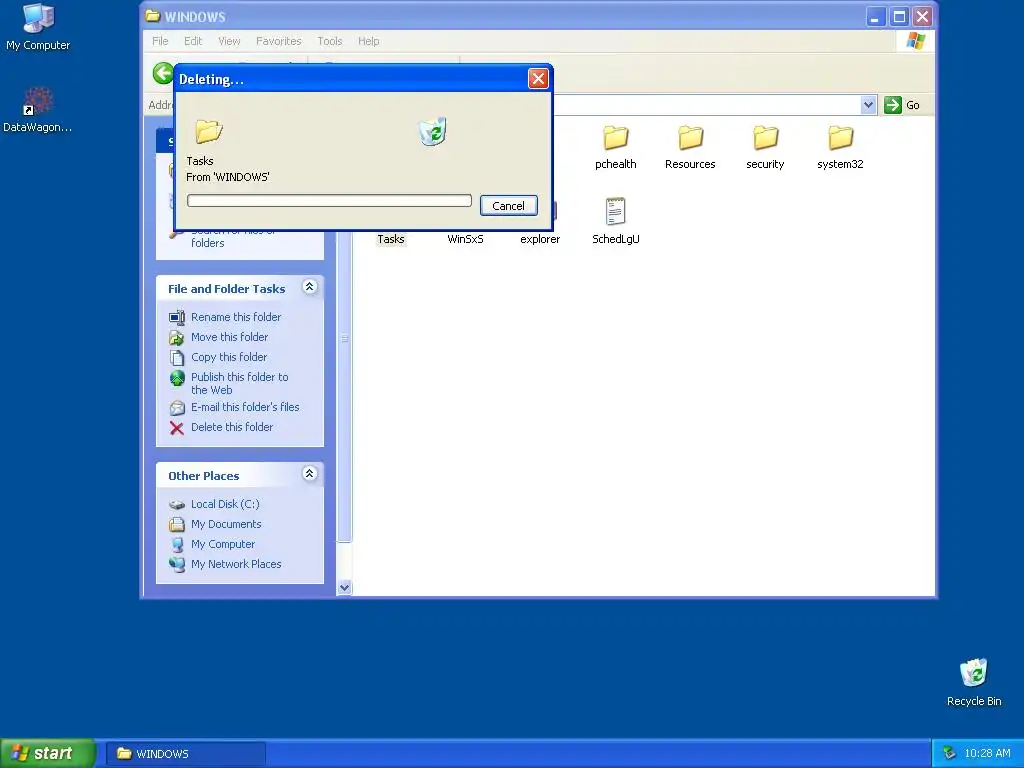Click the WinSxS folder label
The height and width of the screenshot is (768, 1024).
(466, 239)
